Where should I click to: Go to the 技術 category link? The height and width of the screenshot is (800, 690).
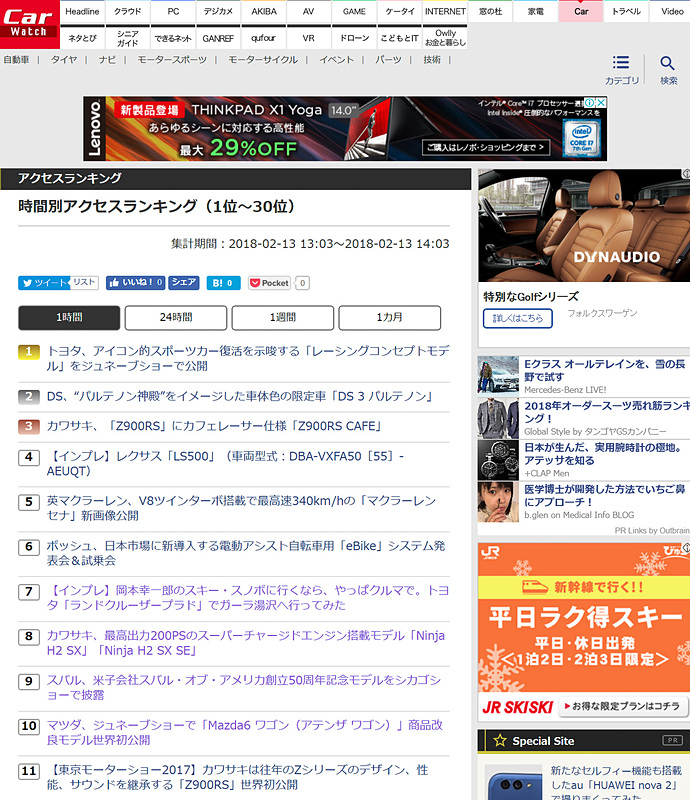(432, 60)
